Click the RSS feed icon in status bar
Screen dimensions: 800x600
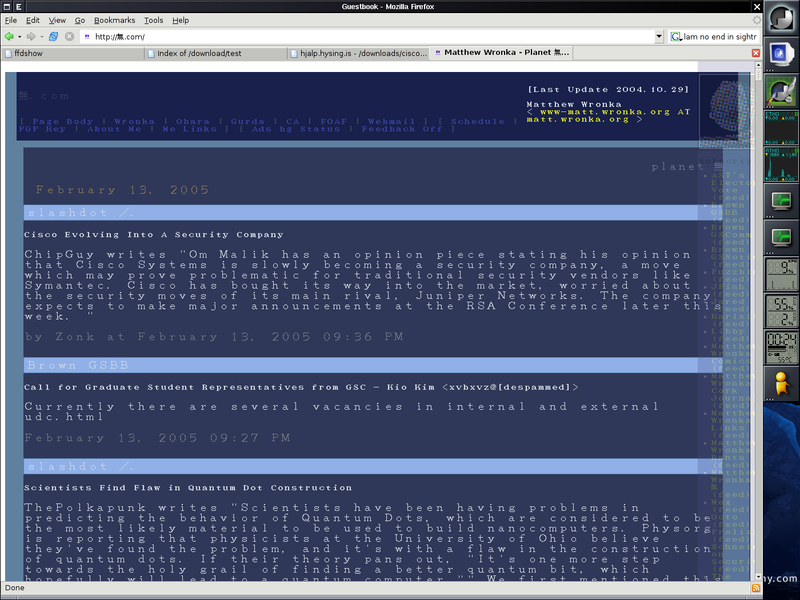756,588
